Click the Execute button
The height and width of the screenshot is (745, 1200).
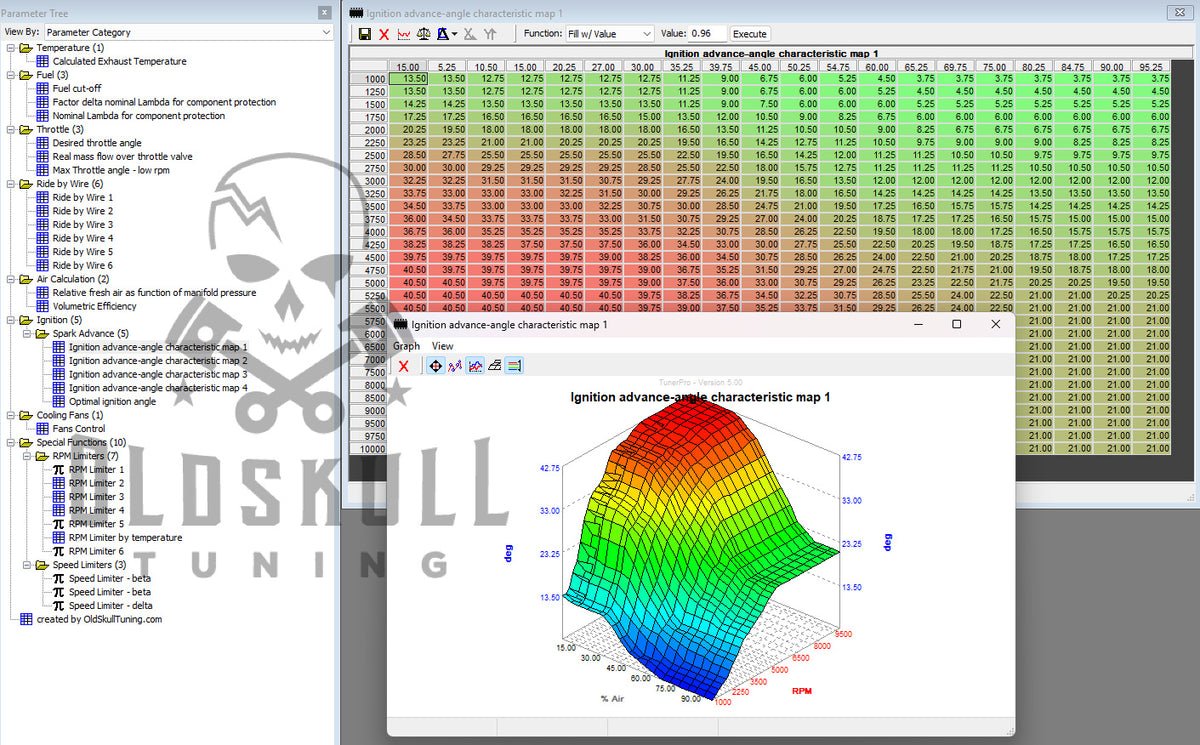750,34
